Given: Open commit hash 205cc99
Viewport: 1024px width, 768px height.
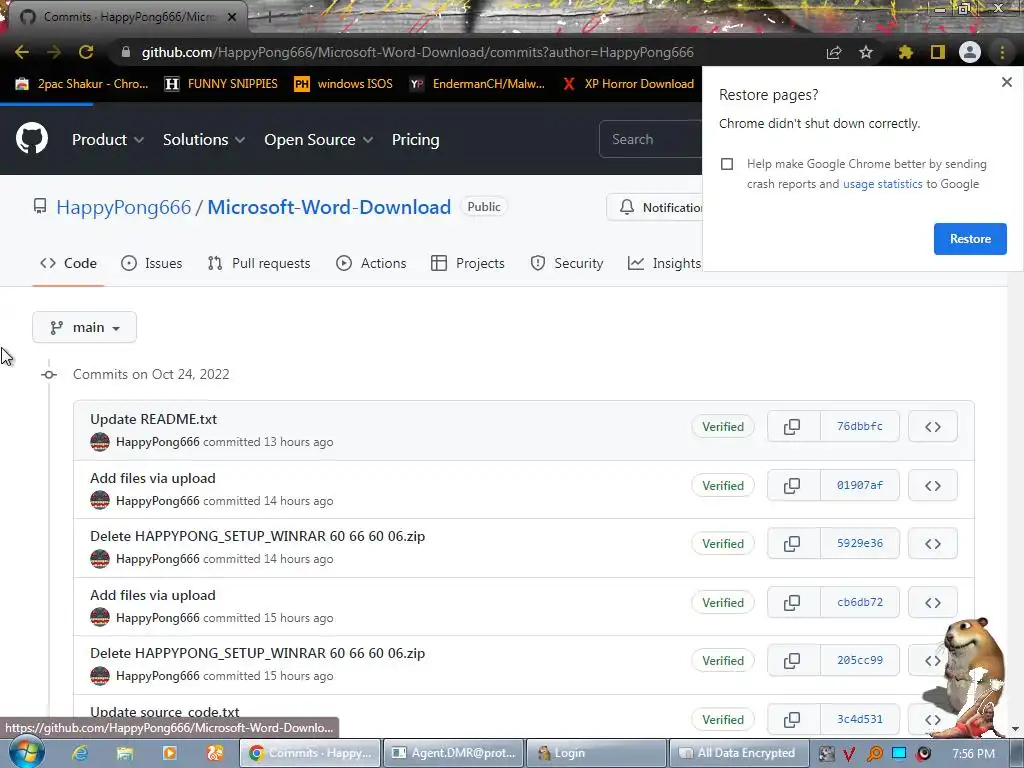Looking at the screenshot, I should click(x=859, y=660).
